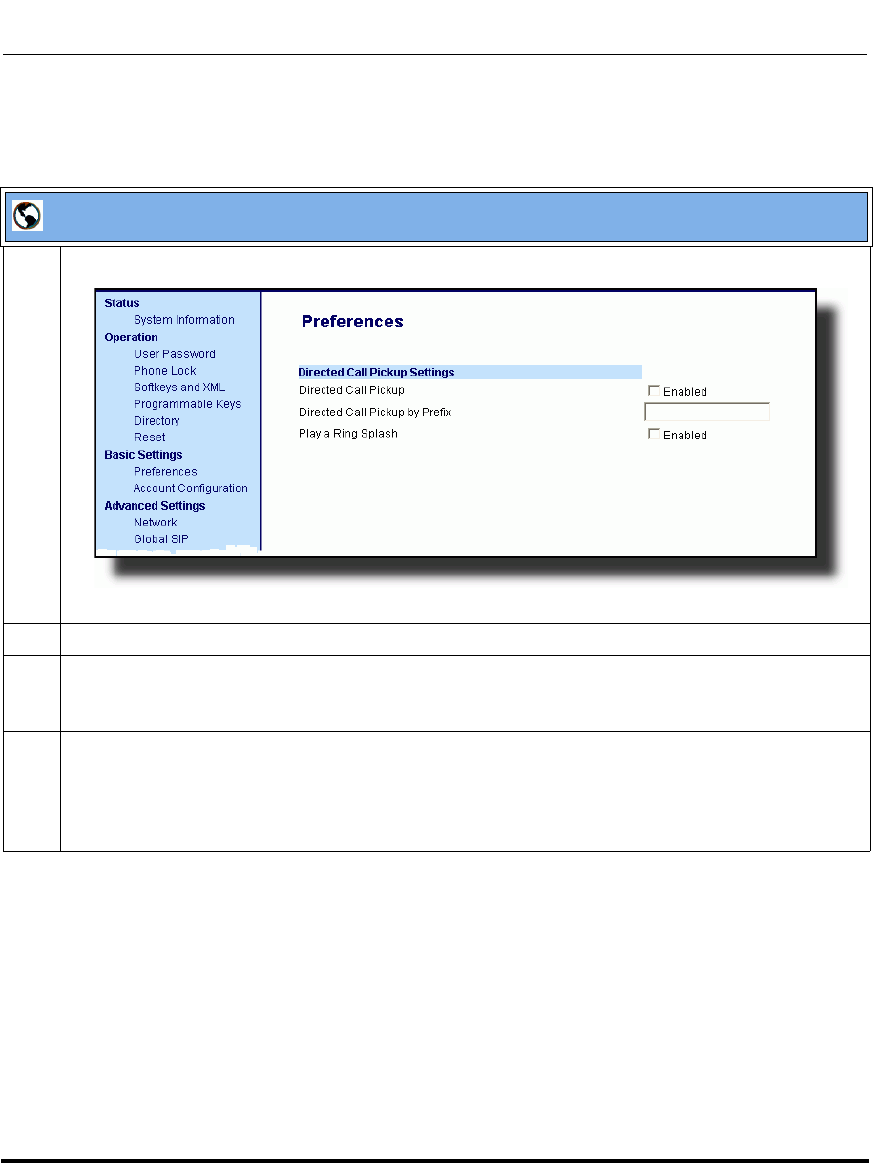Select Reset under Operation
The image size is (873, 1163).
tap(149, 438)
